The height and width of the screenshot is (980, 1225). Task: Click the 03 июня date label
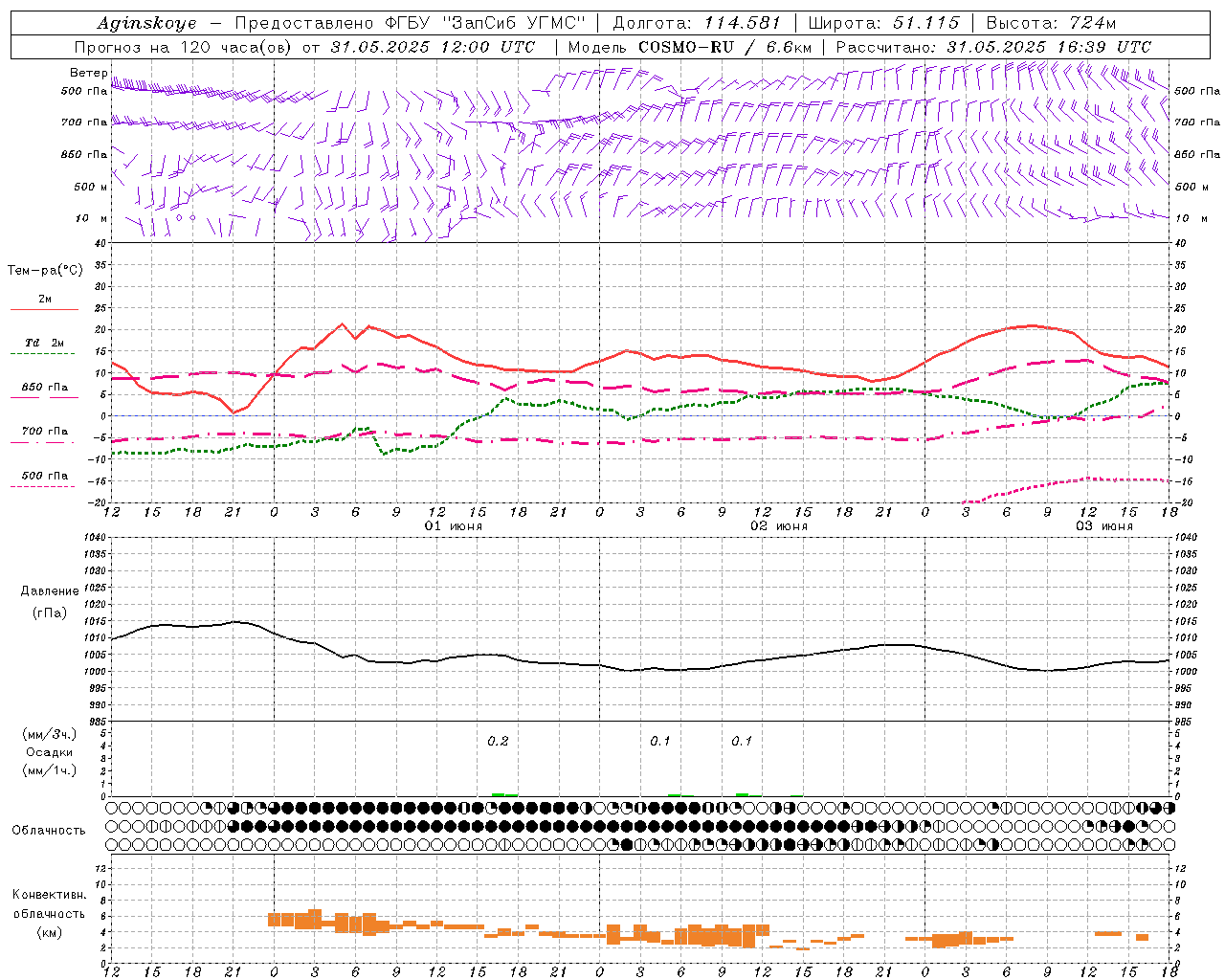(1103, 526)
